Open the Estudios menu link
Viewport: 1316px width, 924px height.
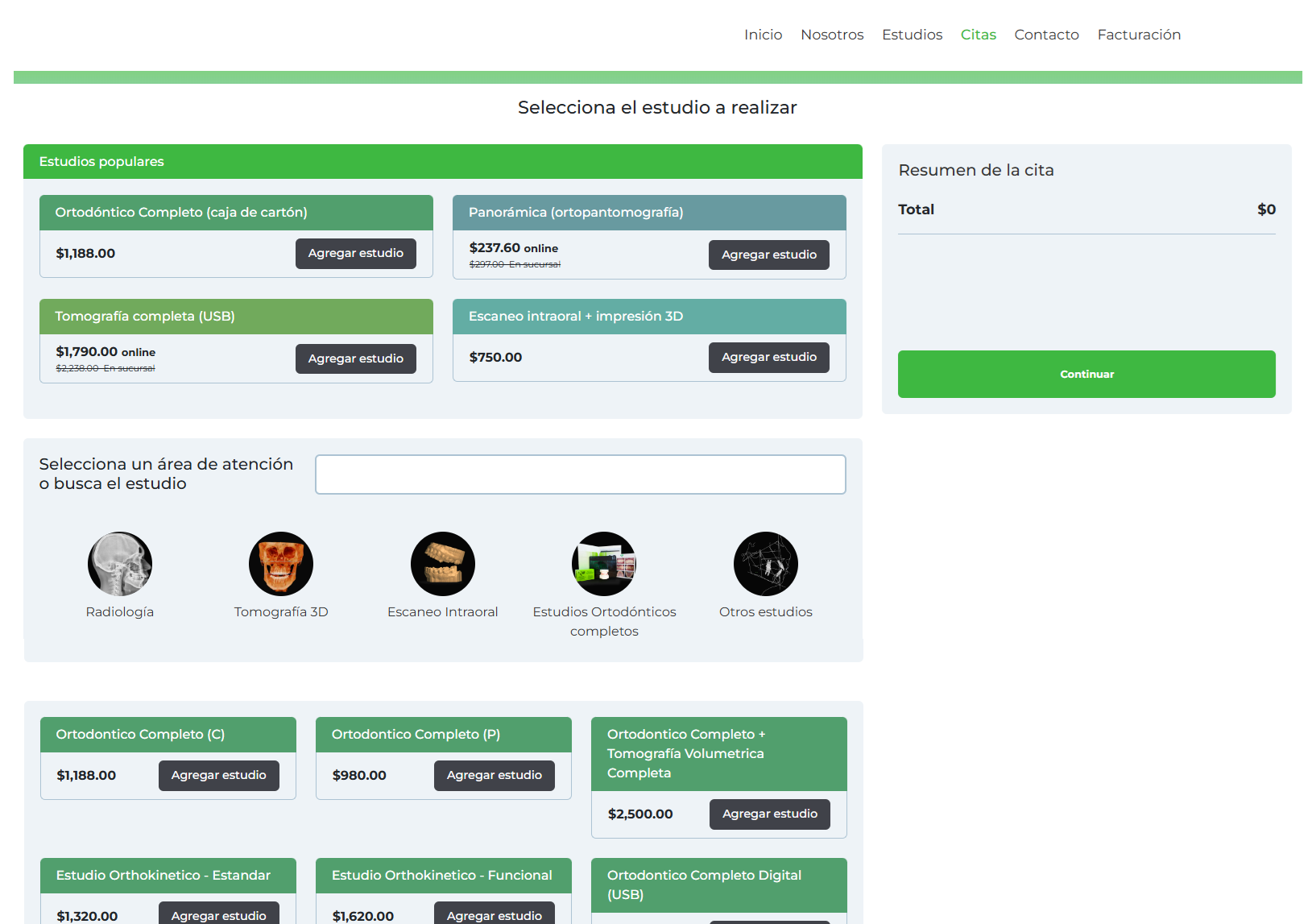coord(912,35)
